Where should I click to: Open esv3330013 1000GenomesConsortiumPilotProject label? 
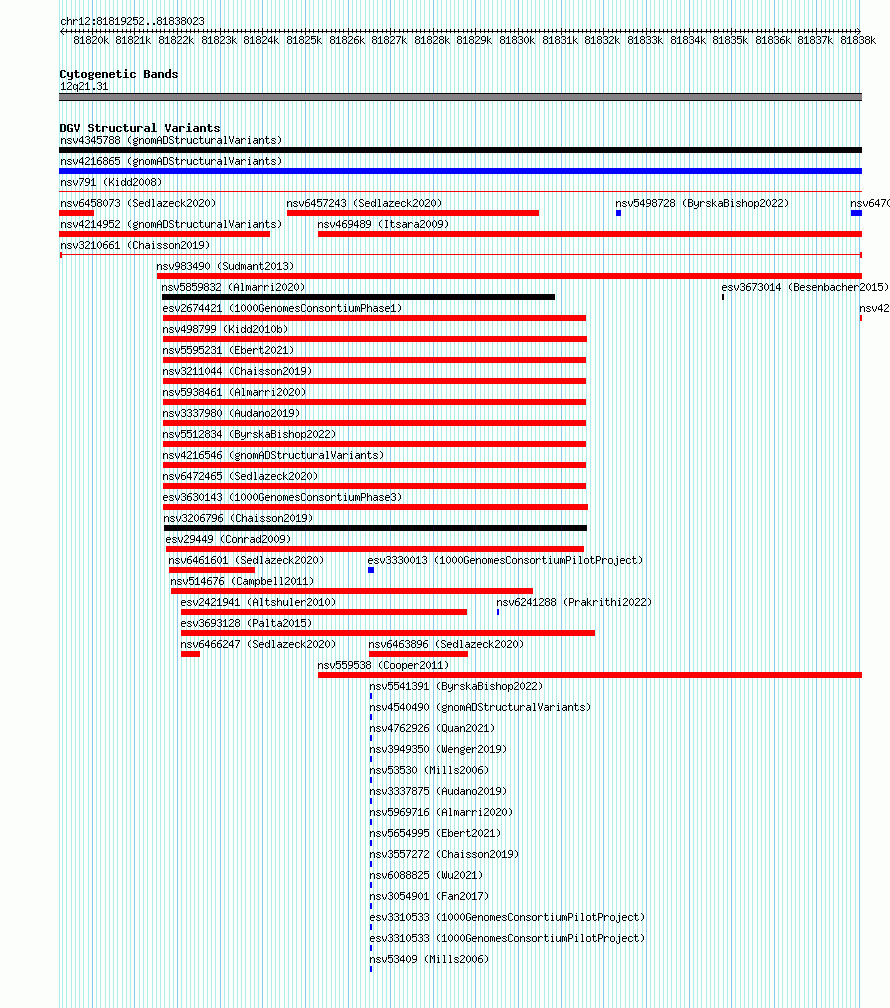(505, 561)
